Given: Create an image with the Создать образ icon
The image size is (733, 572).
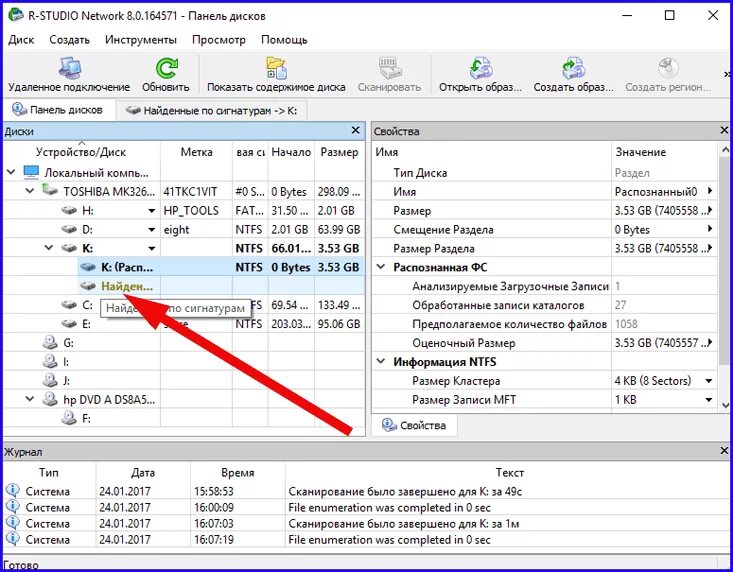Looking at the screenshot, I should (x=573, y=68).
